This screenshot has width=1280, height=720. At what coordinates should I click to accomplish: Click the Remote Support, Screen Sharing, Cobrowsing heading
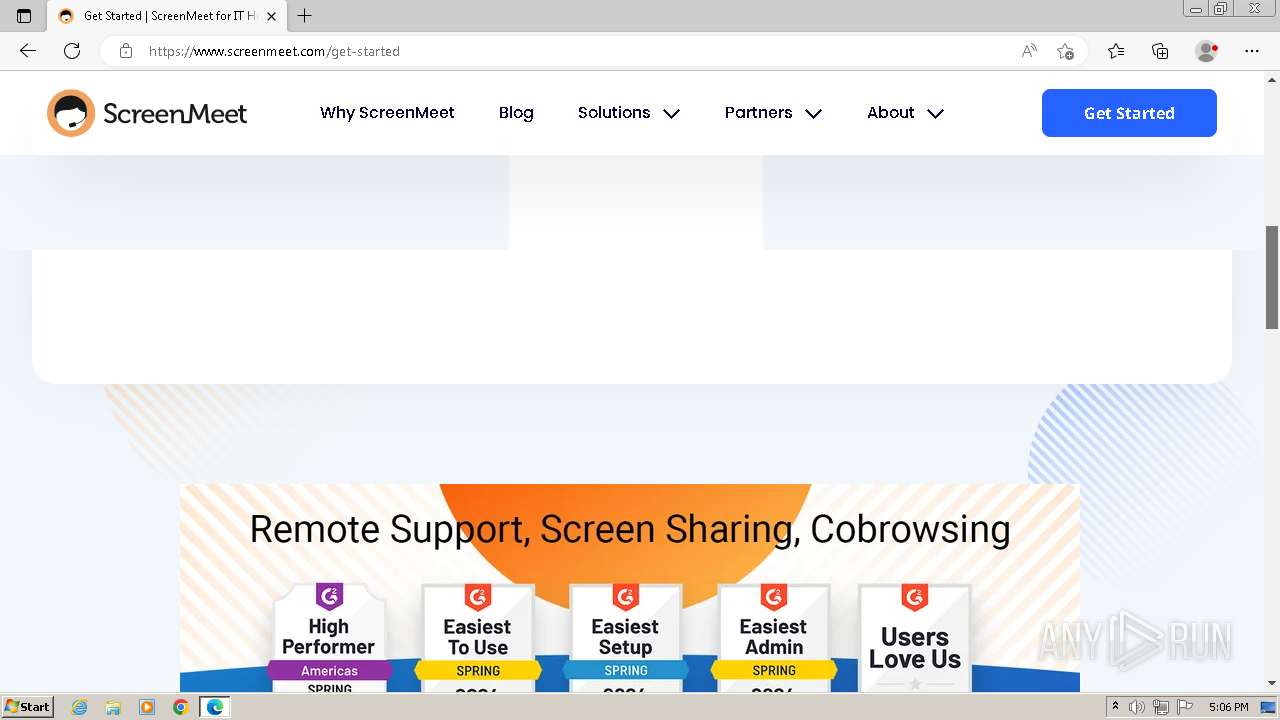630,529
